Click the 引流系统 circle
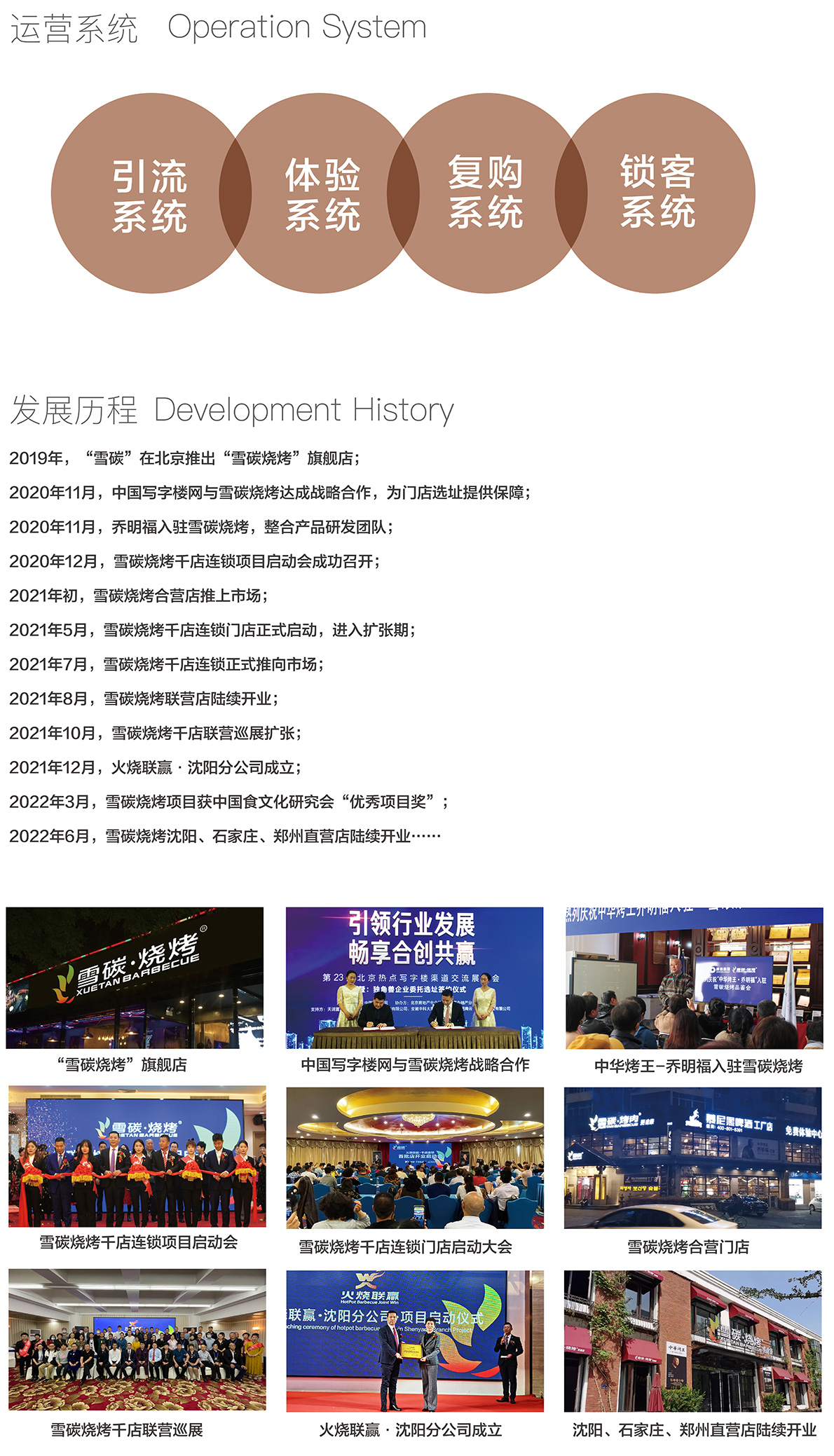 pyautogui.click(x=151, y=193)
